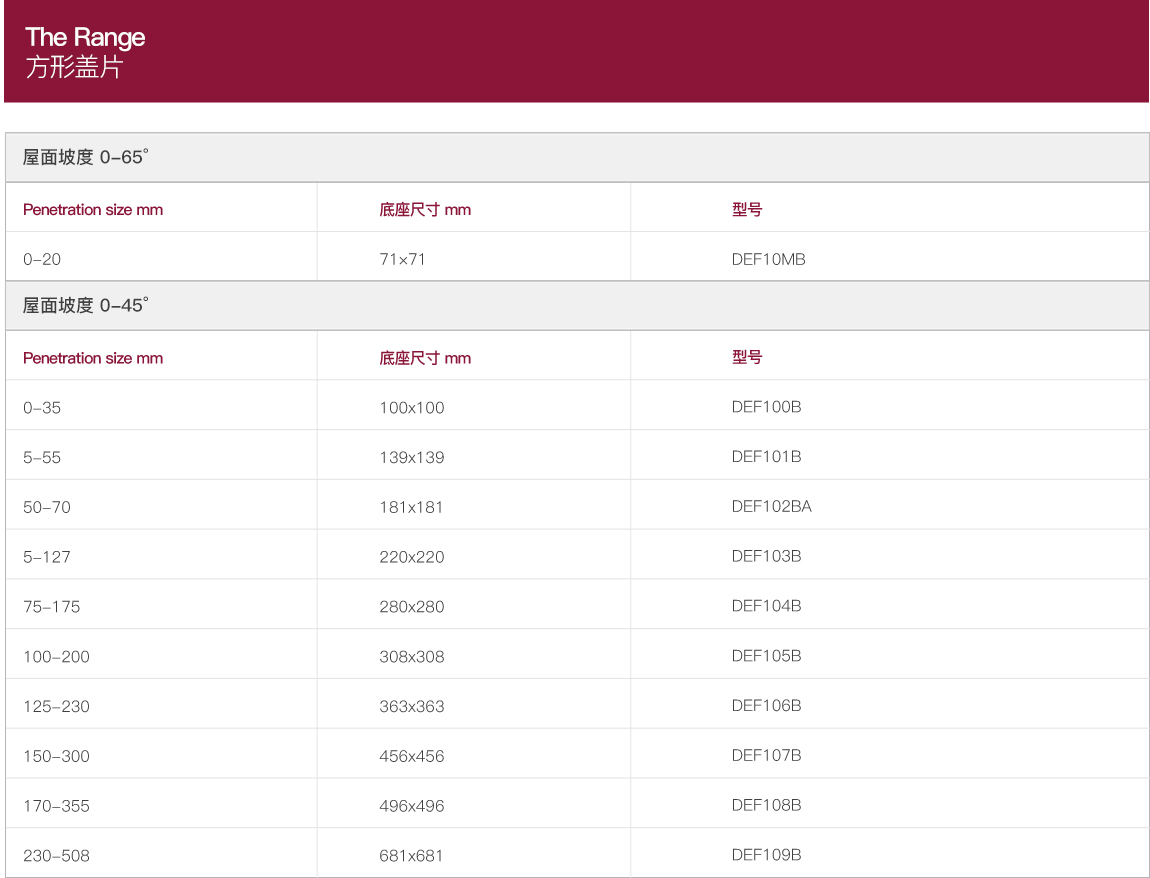Click model number 'DEF104B'
This screenshot has height=878, width=1150.
coord(766,607)
